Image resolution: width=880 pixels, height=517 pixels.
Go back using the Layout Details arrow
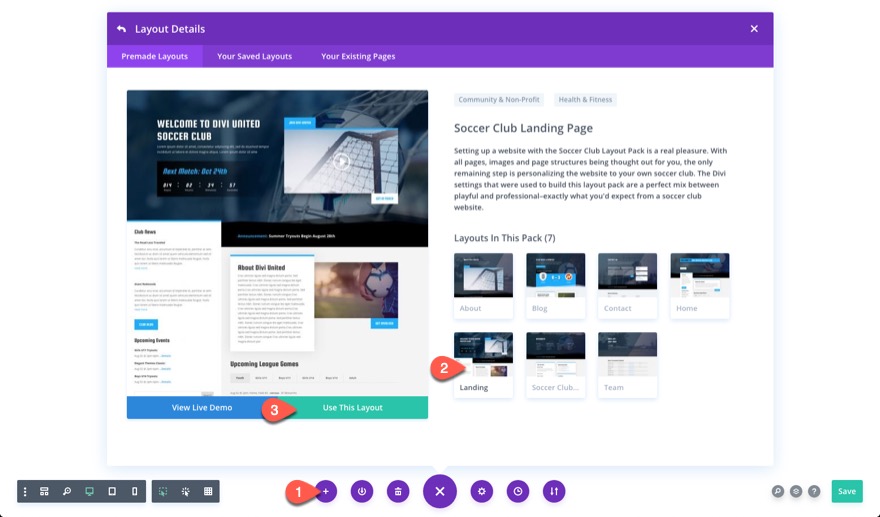(121, 29)
